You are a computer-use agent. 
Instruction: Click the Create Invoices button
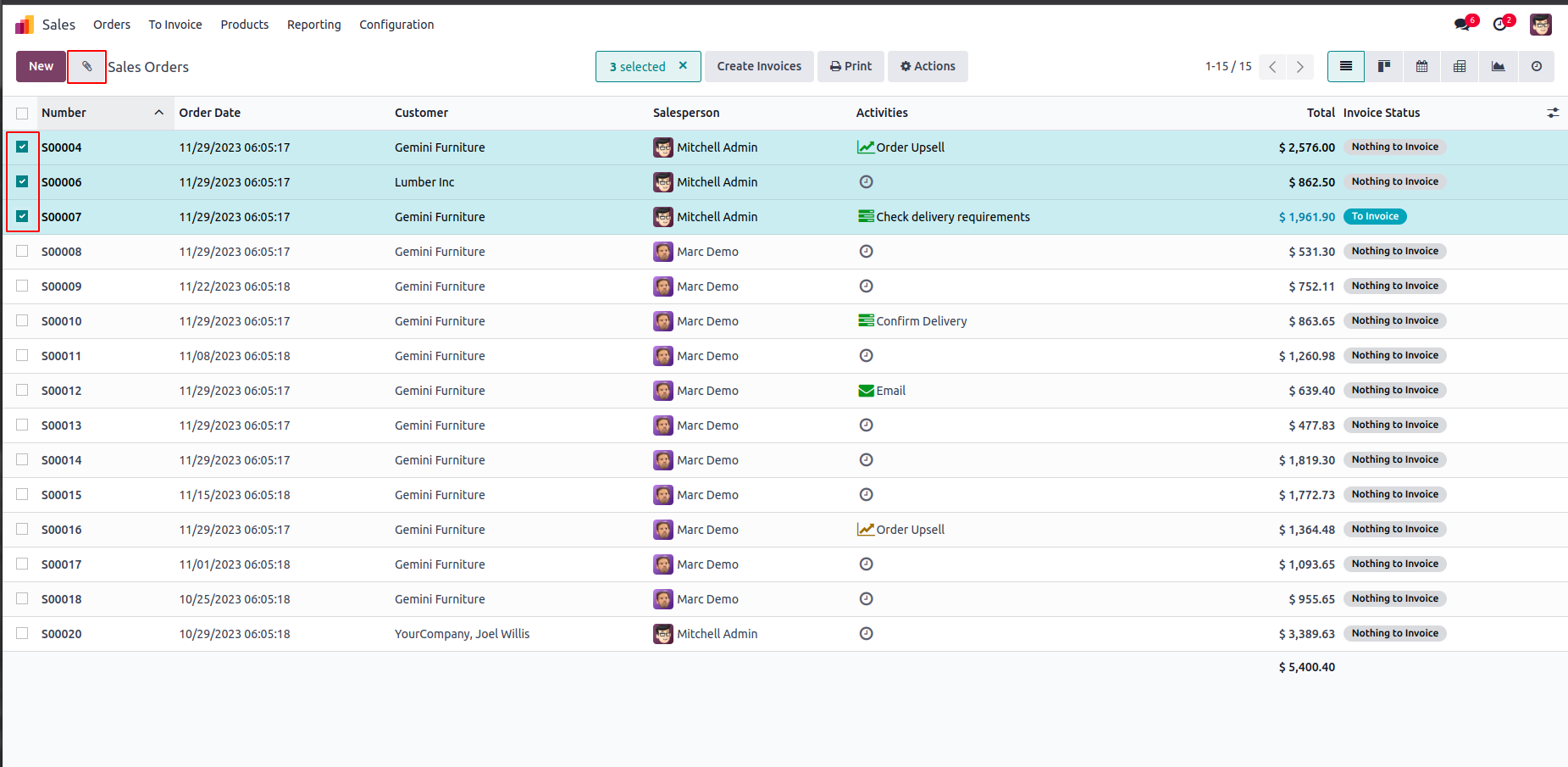click(759, 66)
